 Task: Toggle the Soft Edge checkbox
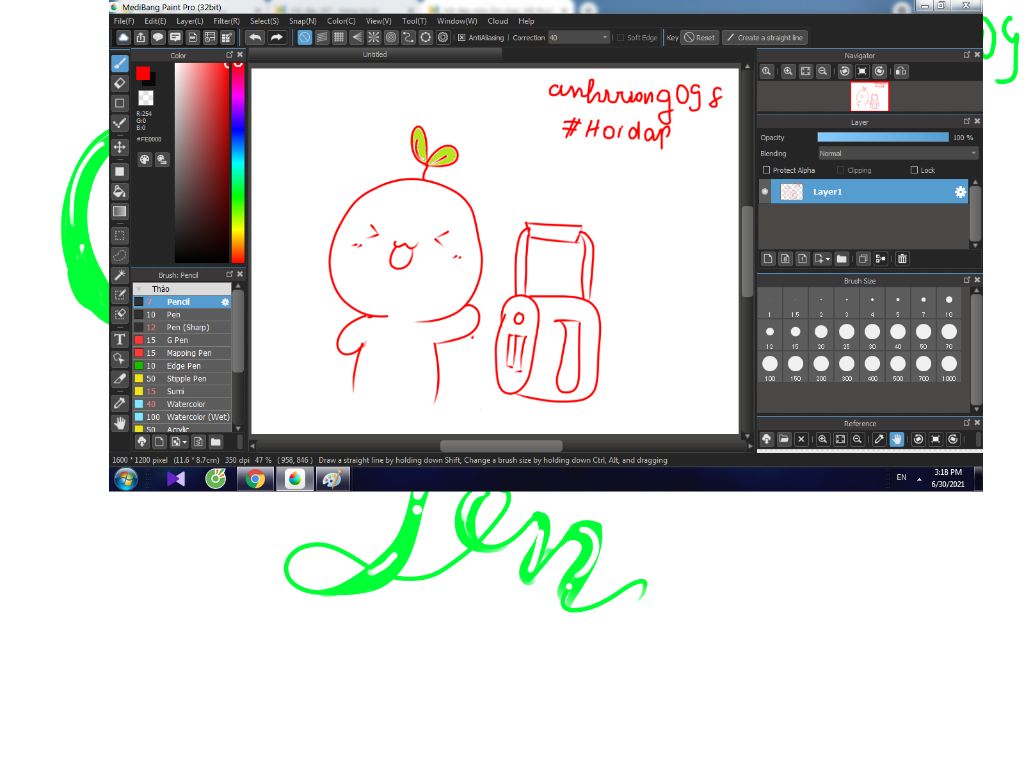(x=620, y=37)
